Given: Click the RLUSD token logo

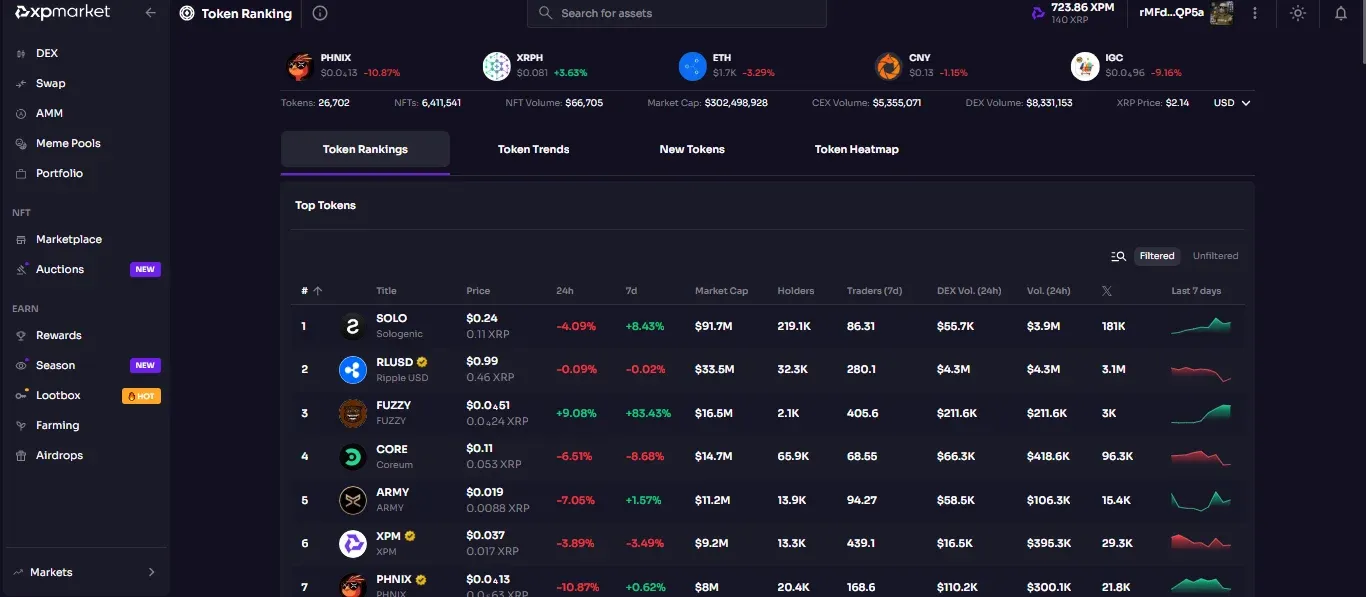Looking at the screenshot, I should click(x=352, y=369).
